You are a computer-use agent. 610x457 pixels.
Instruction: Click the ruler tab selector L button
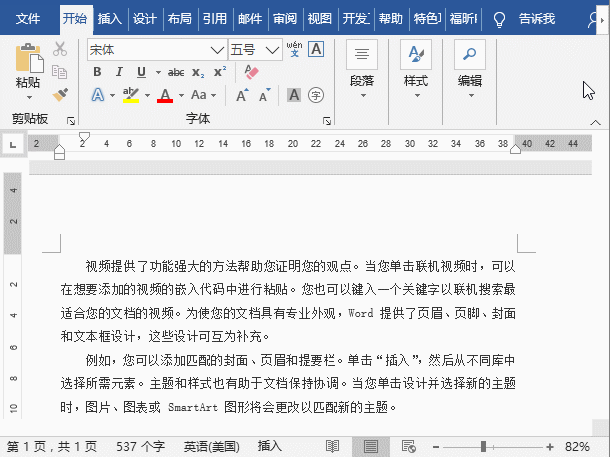[13, 145]
